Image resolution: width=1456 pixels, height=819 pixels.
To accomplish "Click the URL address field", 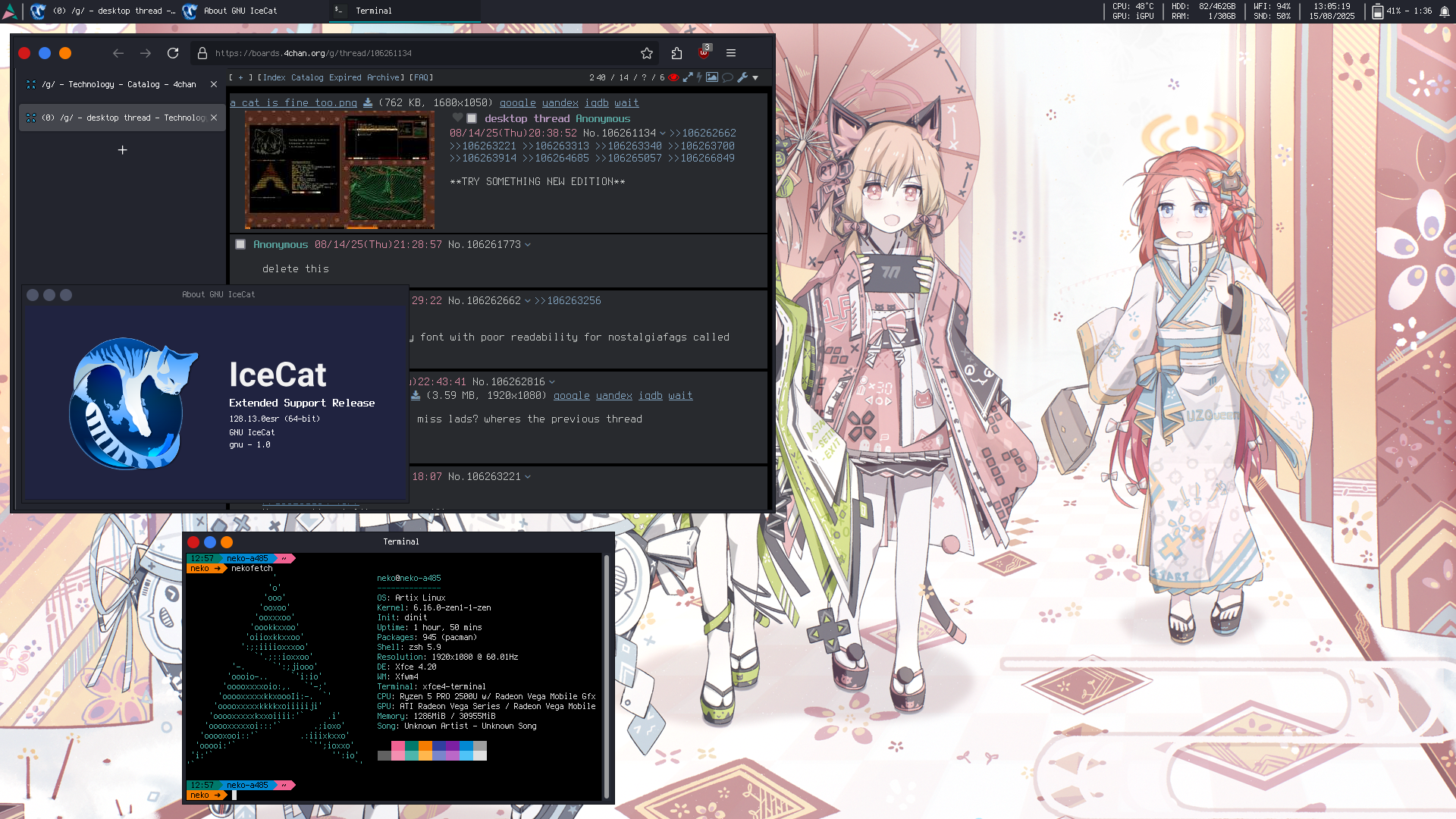I will 417,53.
